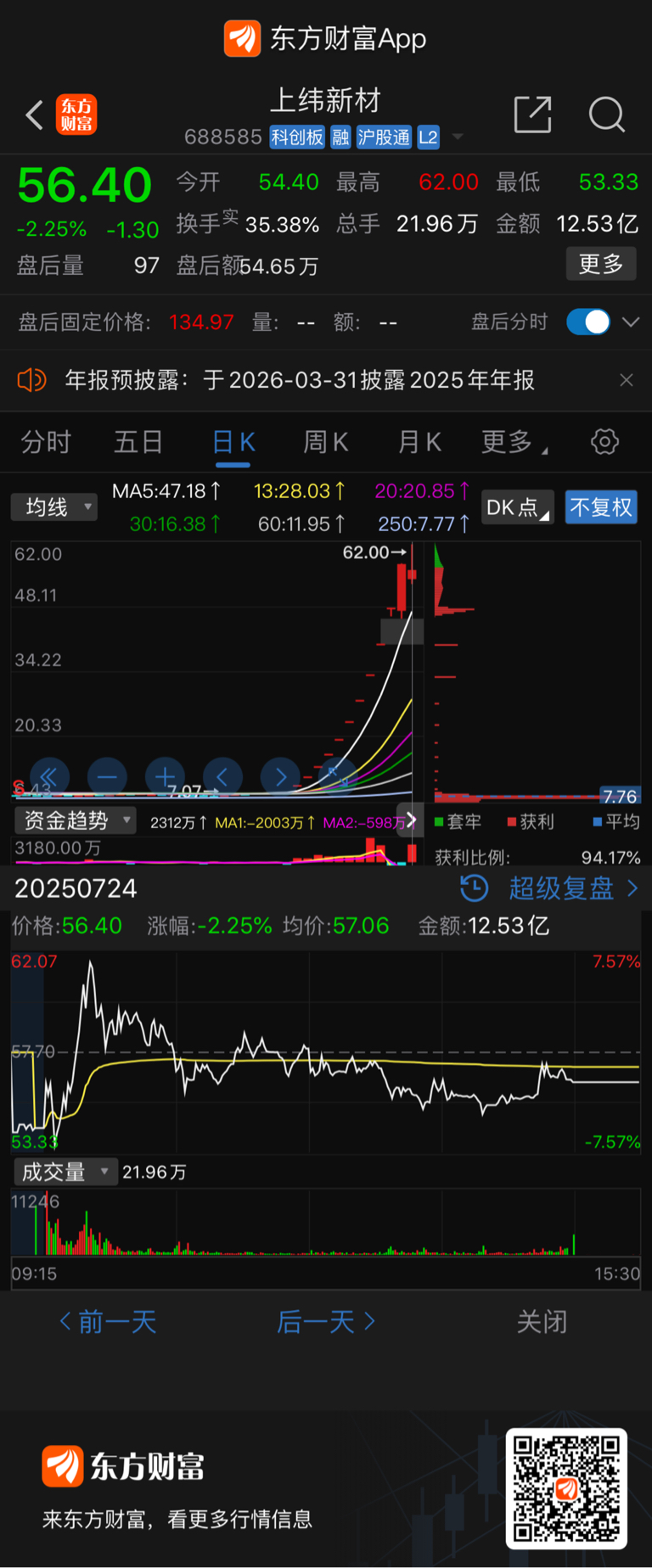
Task: Toggle the 盘后分时 switch
Action: (588, 322)
